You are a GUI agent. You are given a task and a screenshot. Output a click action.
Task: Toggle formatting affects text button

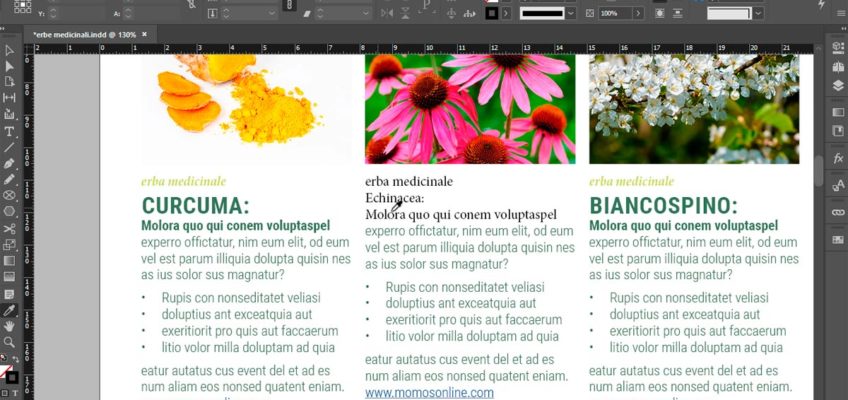(15, 393)
